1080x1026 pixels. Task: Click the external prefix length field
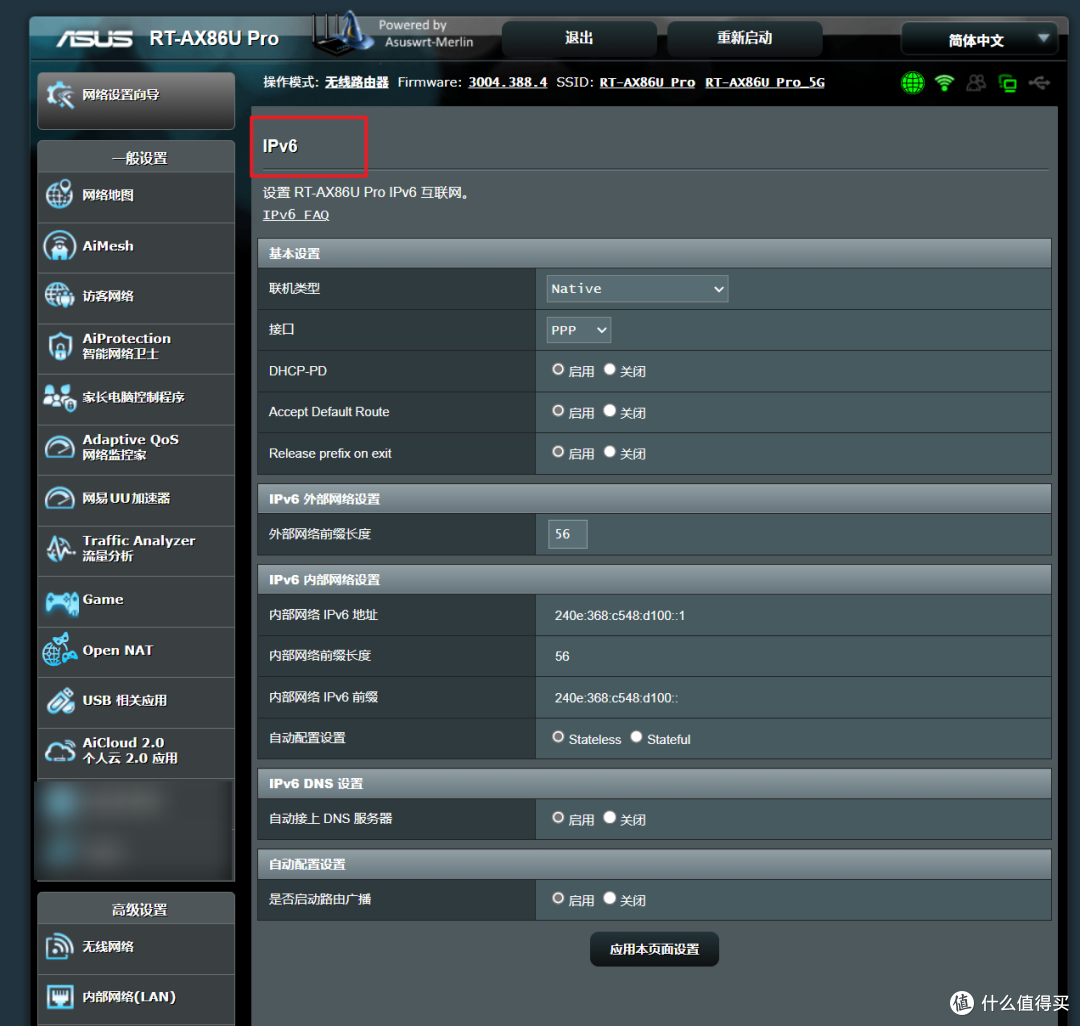tap(568, 534)
